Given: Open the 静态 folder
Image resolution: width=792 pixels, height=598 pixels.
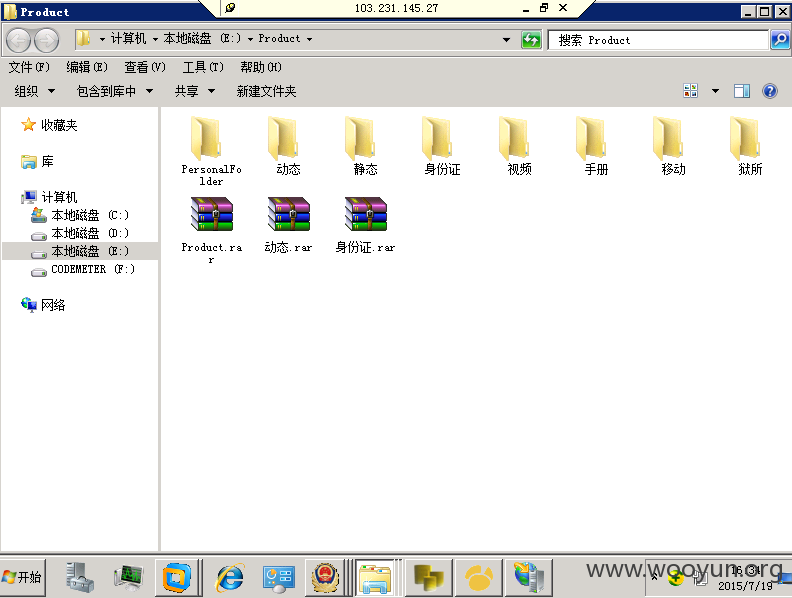Looking at the screenshot, I should (365, 145).
